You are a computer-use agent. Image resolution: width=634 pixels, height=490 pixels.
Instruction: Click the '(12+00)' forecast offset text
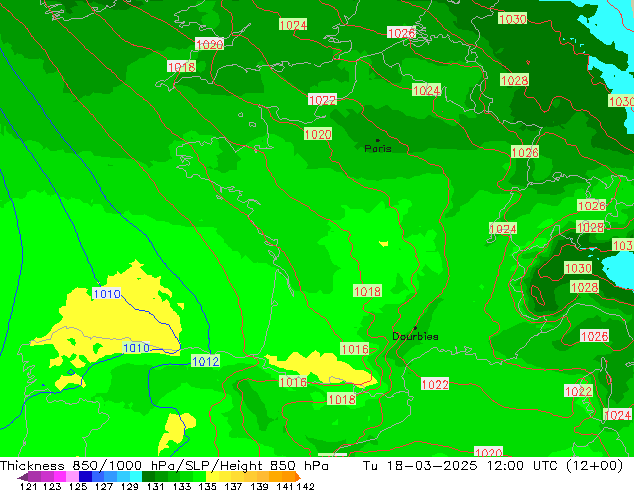coord(594,466)
